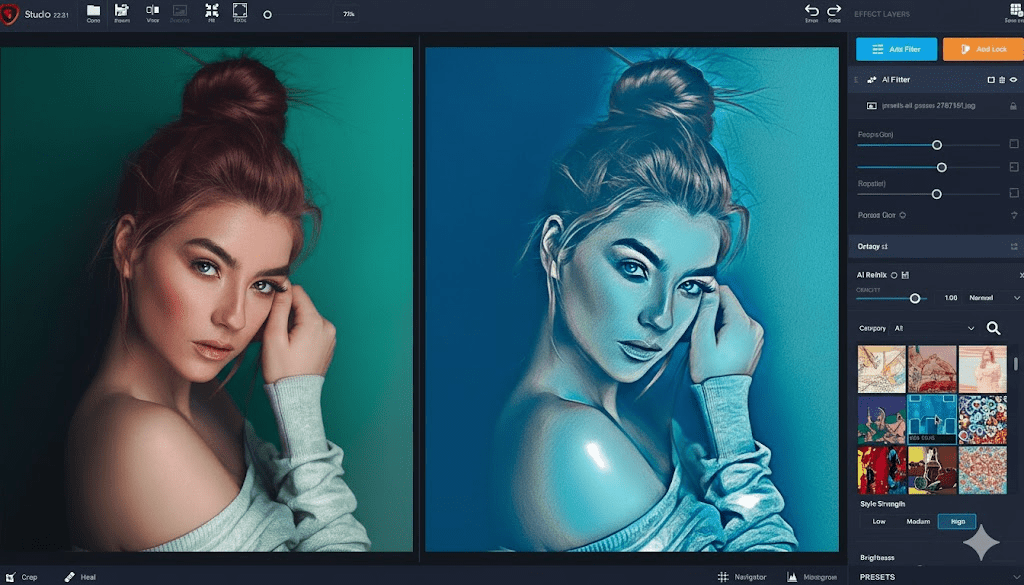Click the delete icon on the AI Filter layer
Image resolution: width=1024 pixels, height=585 pixels.
(1002, 80)
